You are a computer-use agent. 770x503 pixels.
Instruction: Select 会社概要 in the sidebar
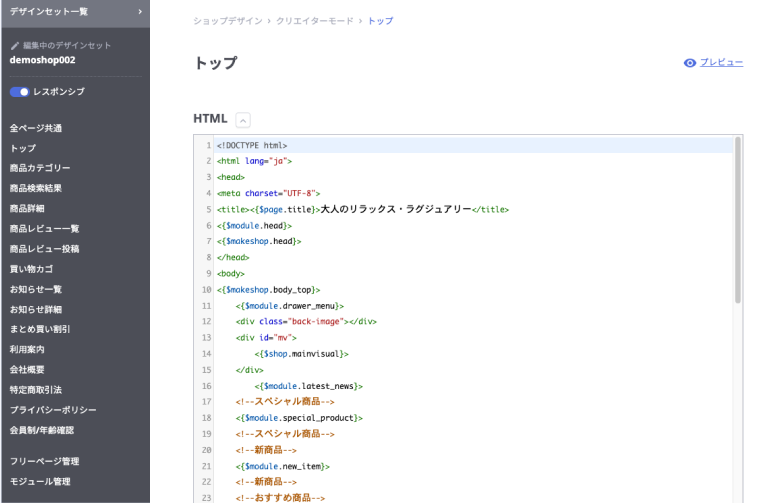click(x=27, y=369)
